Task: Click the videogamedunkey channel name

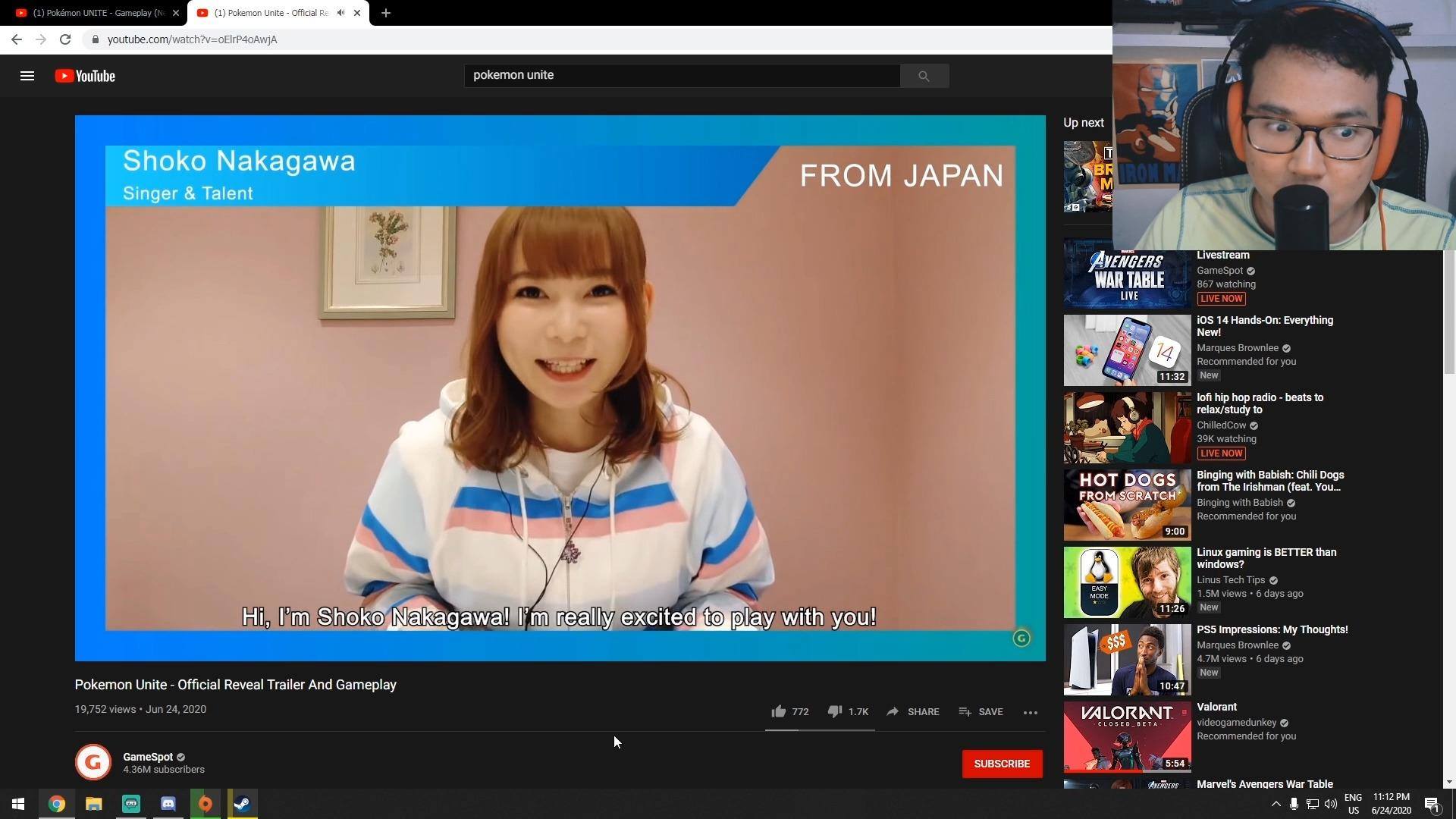Action: click(1236, 723)
